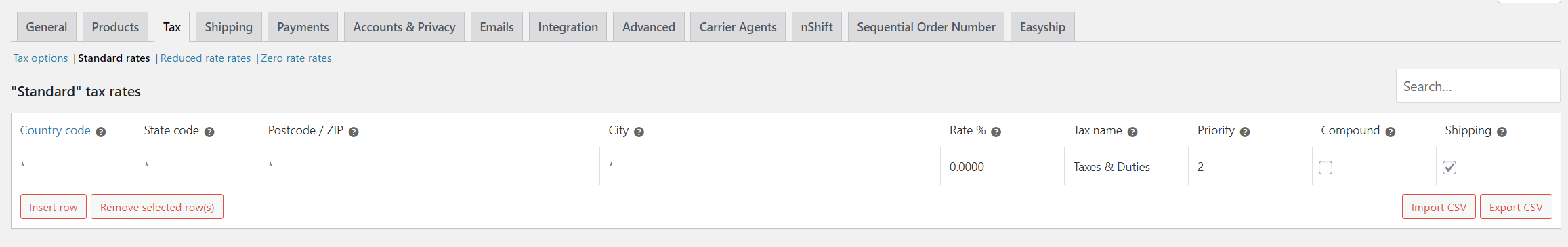Open the Sequential Order Number tab
Screen dimensions: 1568x247
pyautogui.click(x=926, y=27)
